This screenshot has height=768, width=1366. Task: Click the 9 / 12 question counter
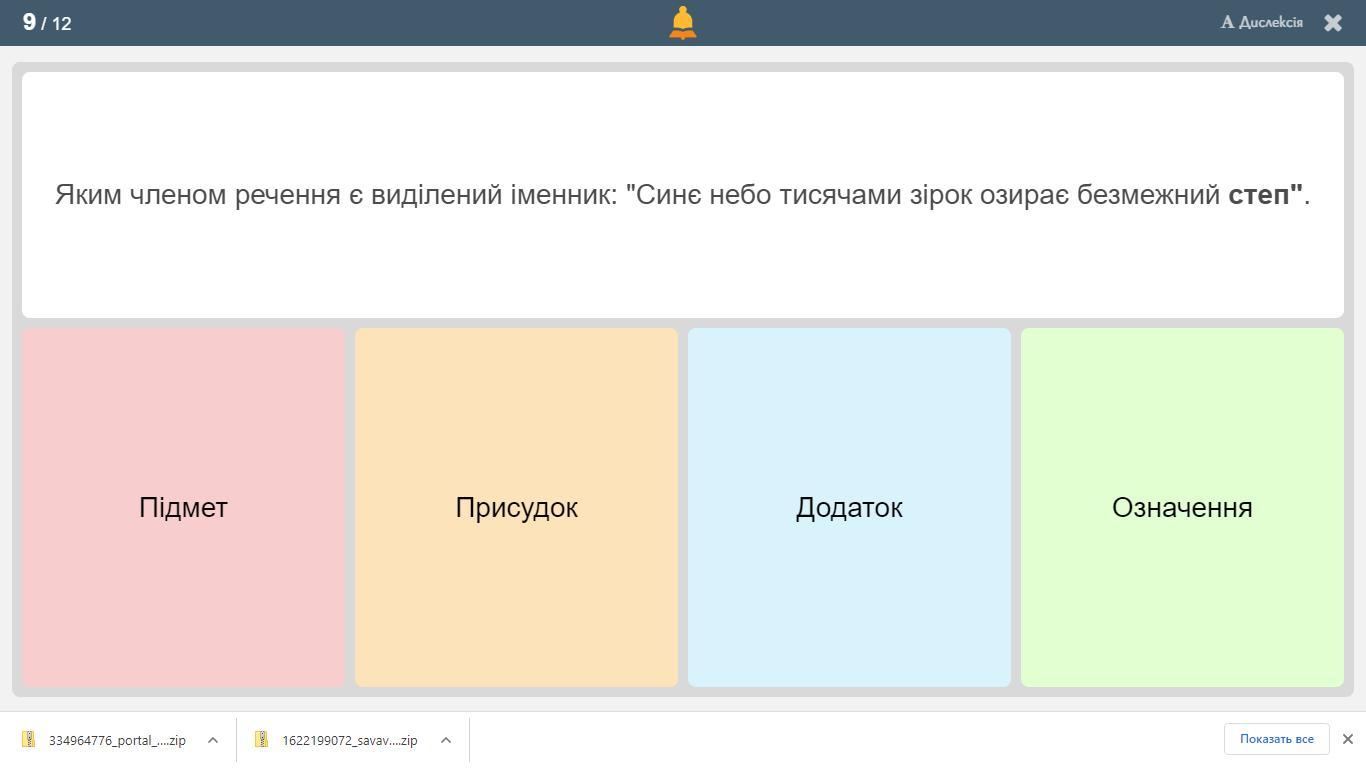coord(47,22)
